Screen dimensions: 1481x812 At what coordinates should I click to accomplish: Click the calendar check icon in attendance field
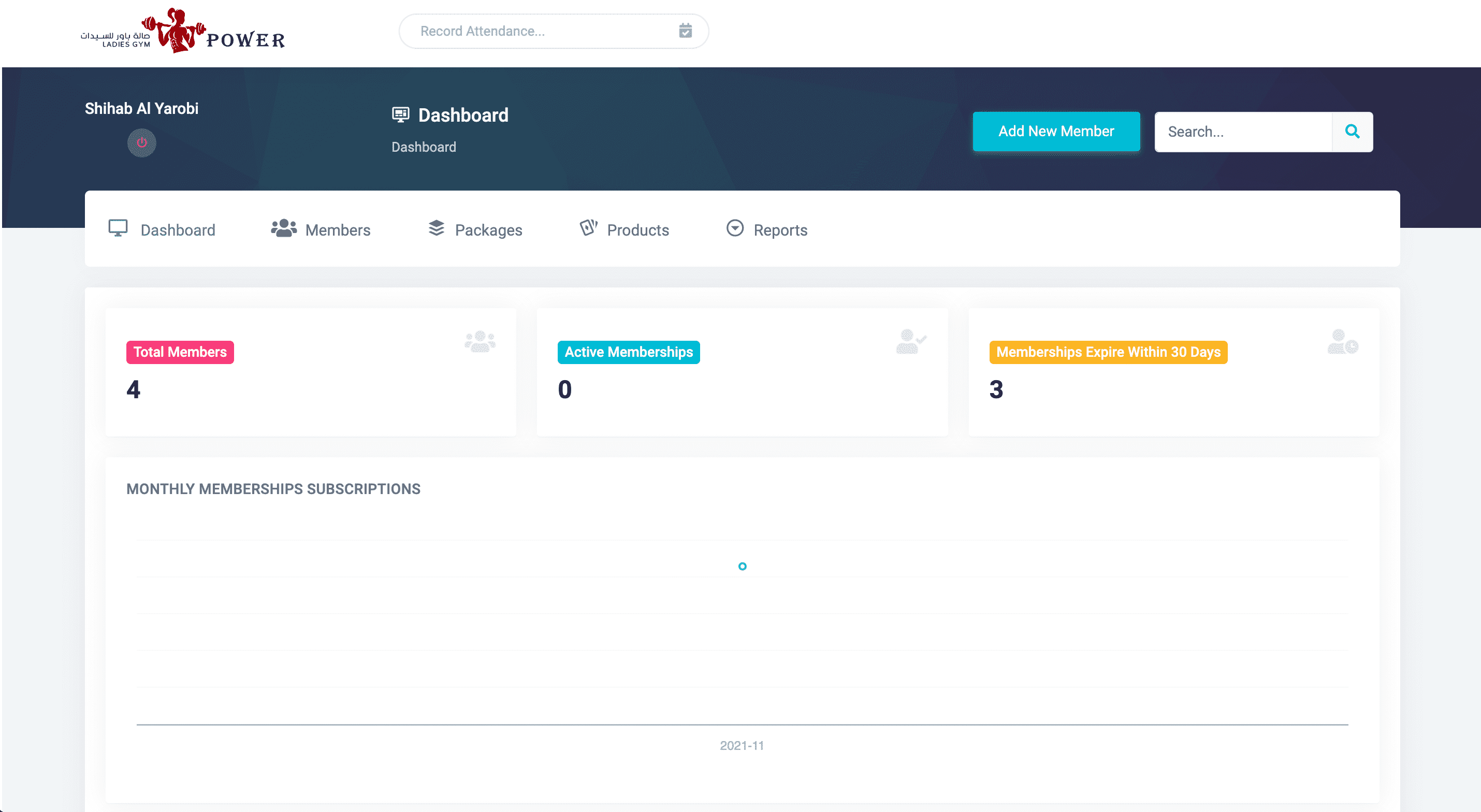coord(685,31)
